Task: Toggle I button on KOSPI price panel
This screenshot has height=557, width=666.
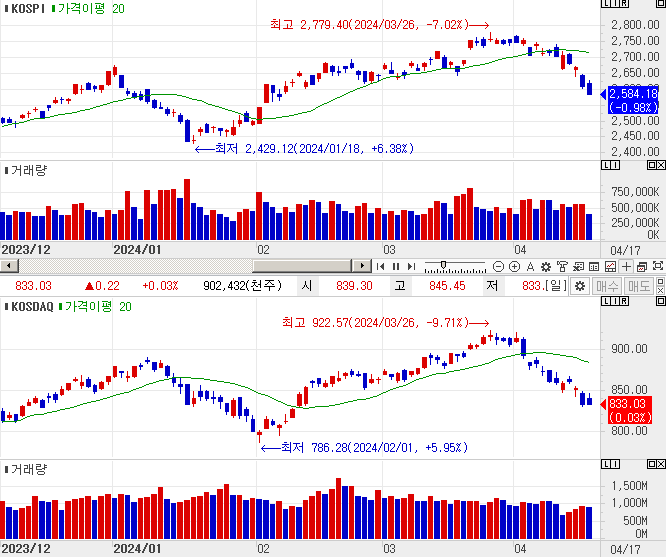Action: click(615, 3)
